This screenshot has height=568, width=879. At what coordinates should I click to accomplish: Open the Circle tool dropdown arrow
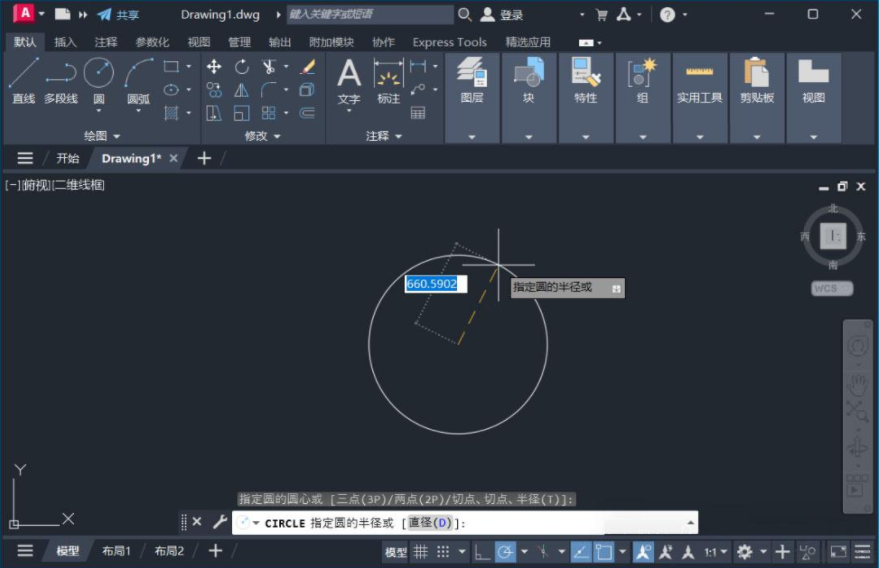click(99, 111)
